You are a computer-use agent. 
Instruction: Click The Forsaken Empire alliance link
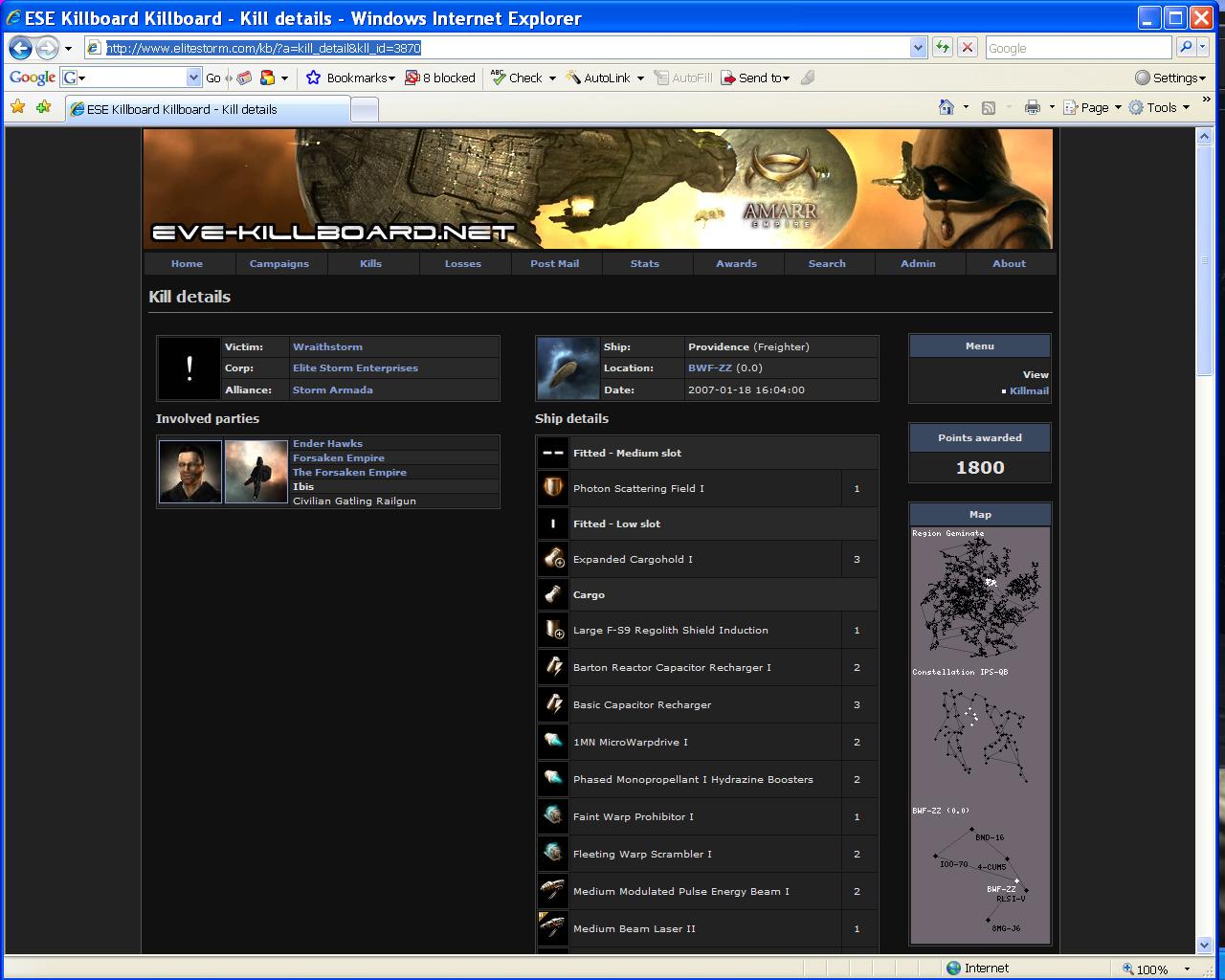pyautogui.click(x=349, y=472)
